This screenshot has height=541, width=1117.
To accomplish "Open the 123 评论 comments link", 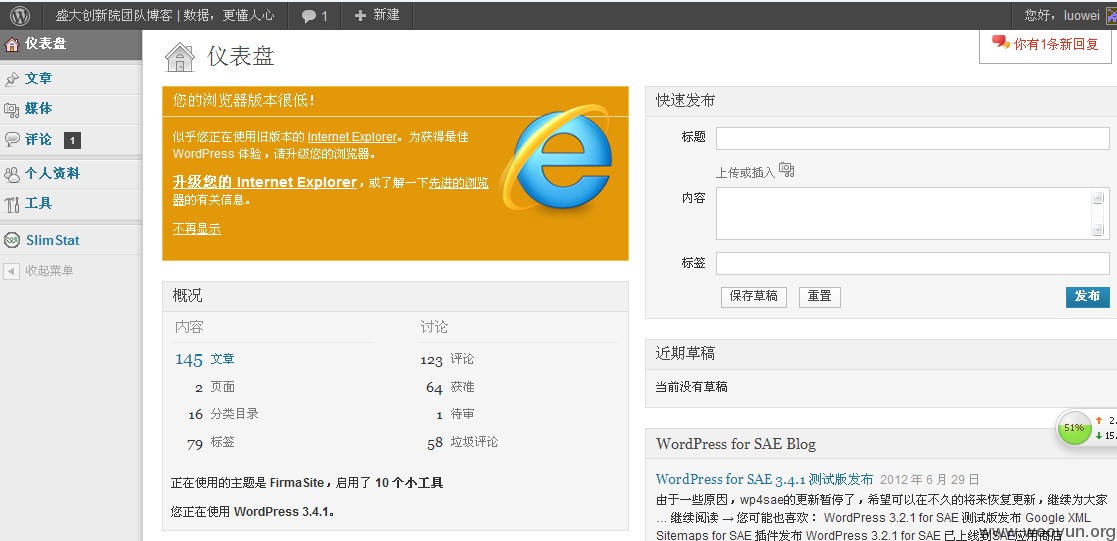I will 447,359.
